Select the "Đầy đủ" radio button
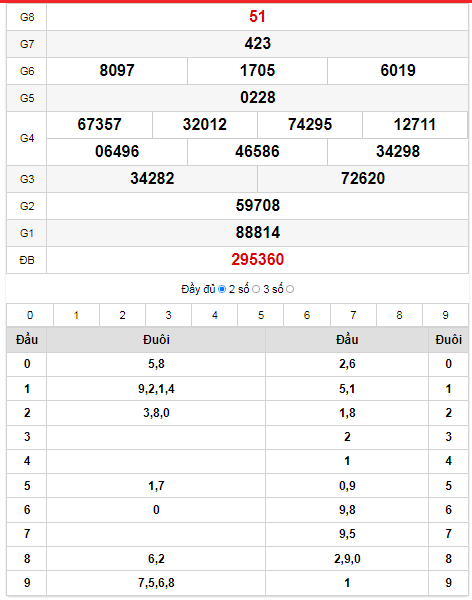Image resolution: width=472 pixels, height=600 pixels. click(x=222, y=289)
